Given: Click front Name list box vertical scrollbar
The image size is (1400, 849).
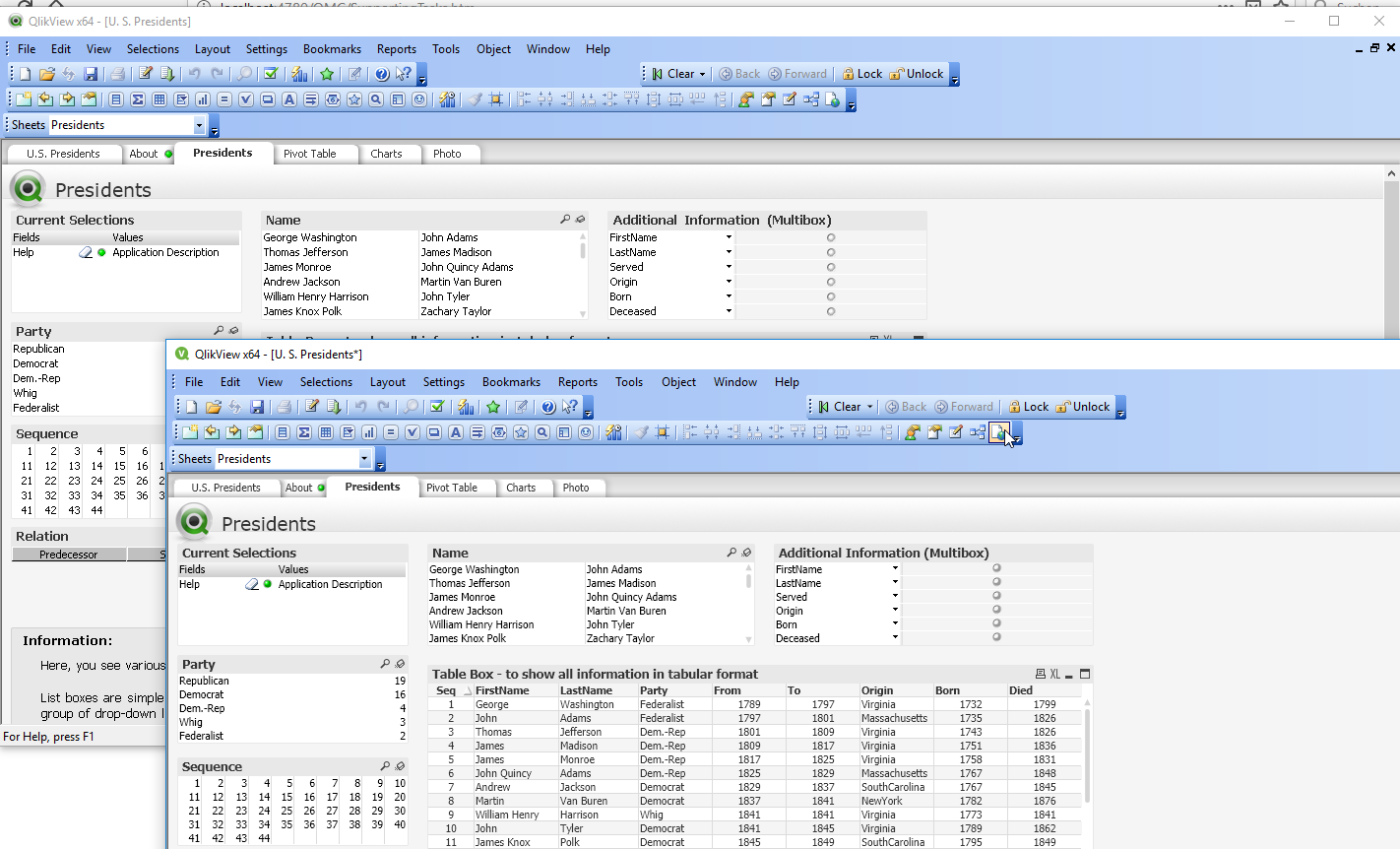Looking at the screenshot, I should click(x=750, y=604).
